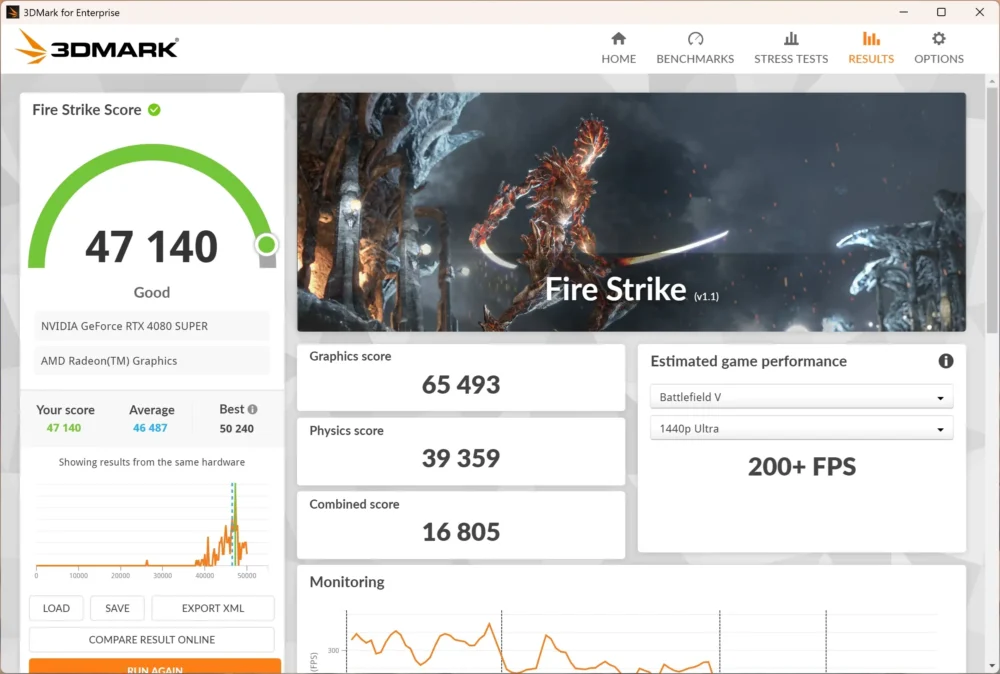This screenshot has width=1000, height=674.
Task: Minimize the 3DMark window
Action: point(903,12)
